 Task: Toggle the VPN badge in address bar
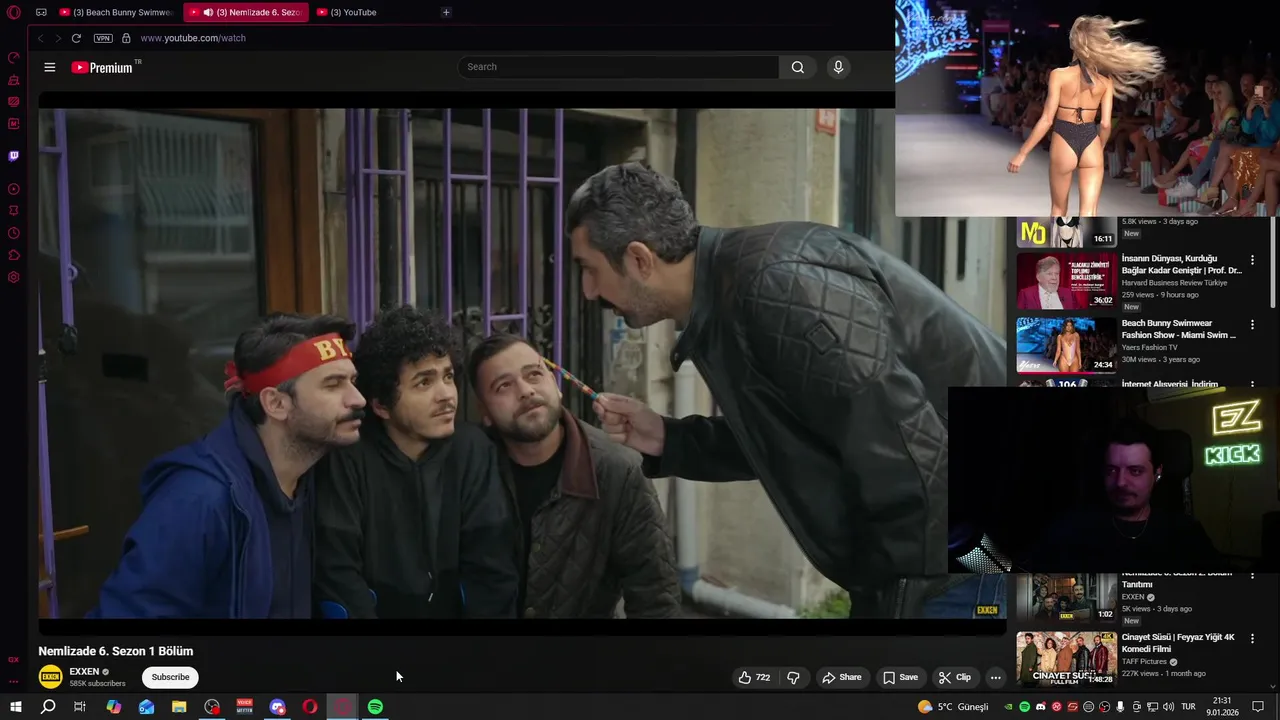coord(103,38)
